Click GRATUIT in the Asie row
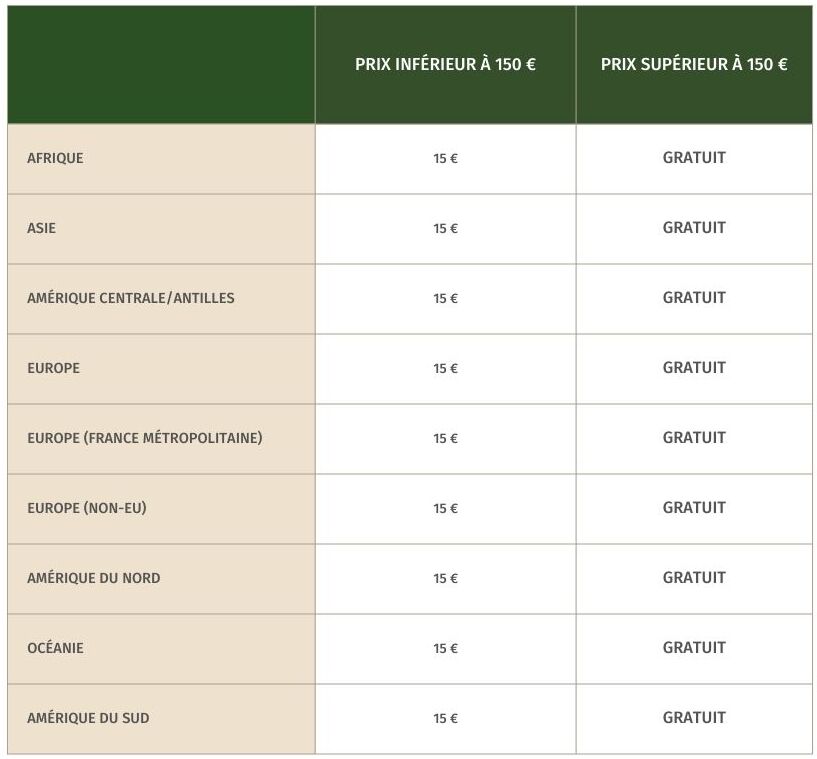The height and width of the screenshot is (759, 817). (x=694, y=228)
